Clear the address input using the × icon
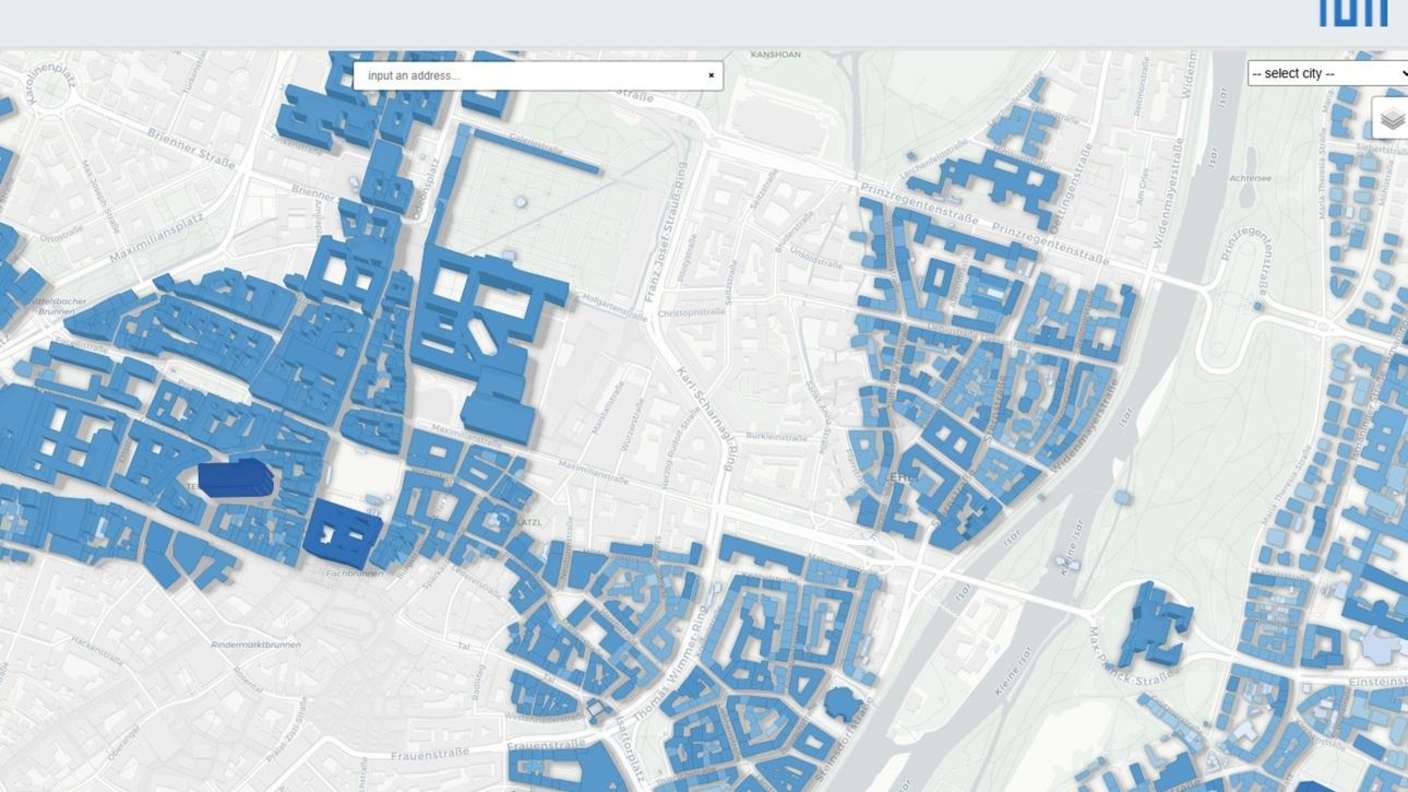Viewport: 1408px width, 792px height. pyautogui.click(x=710, y=75)
